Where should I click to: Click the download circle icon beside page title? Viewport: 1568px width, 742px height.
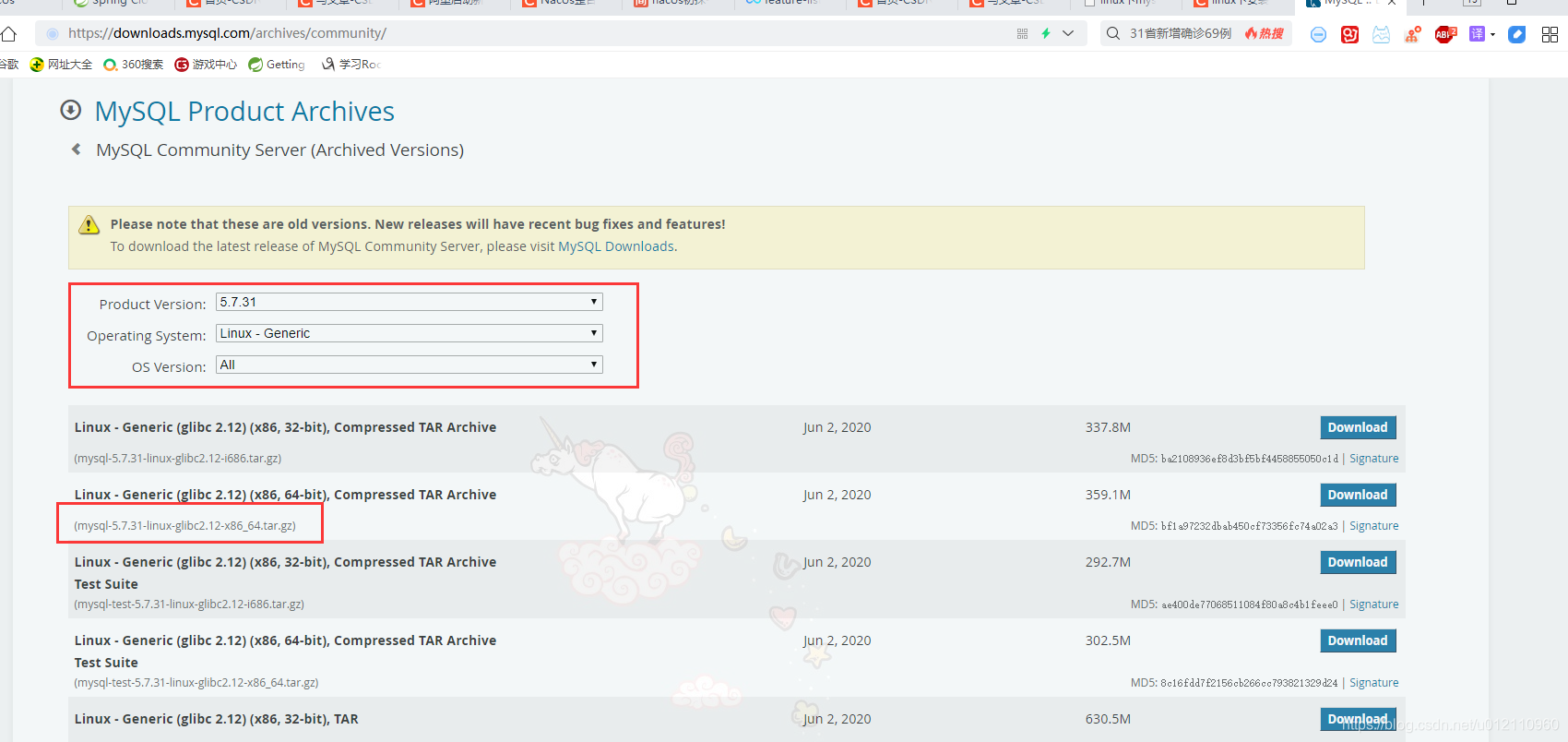pos(70,110)
